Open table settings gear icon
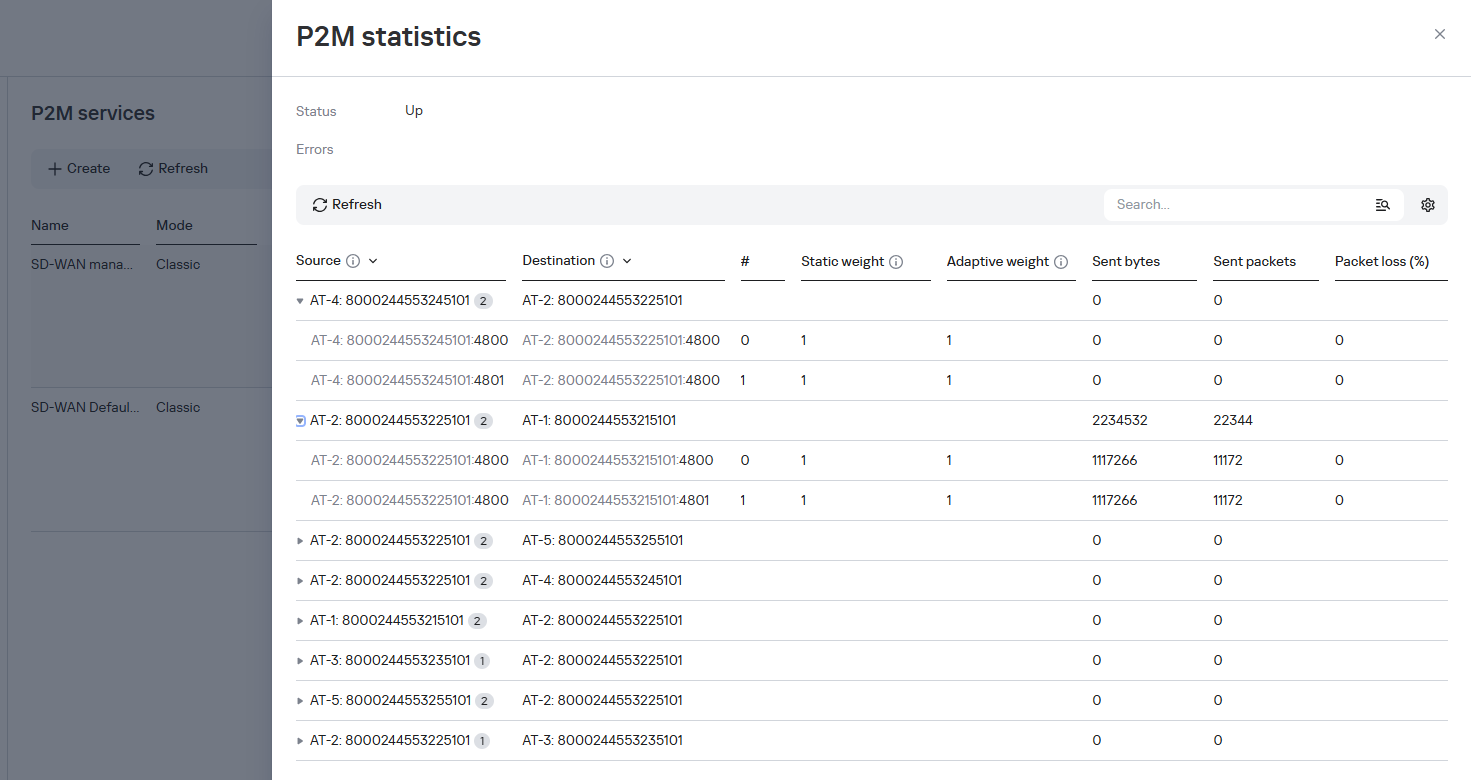1471x780 pixels. pyautogui.click(x=1428, y=205)
